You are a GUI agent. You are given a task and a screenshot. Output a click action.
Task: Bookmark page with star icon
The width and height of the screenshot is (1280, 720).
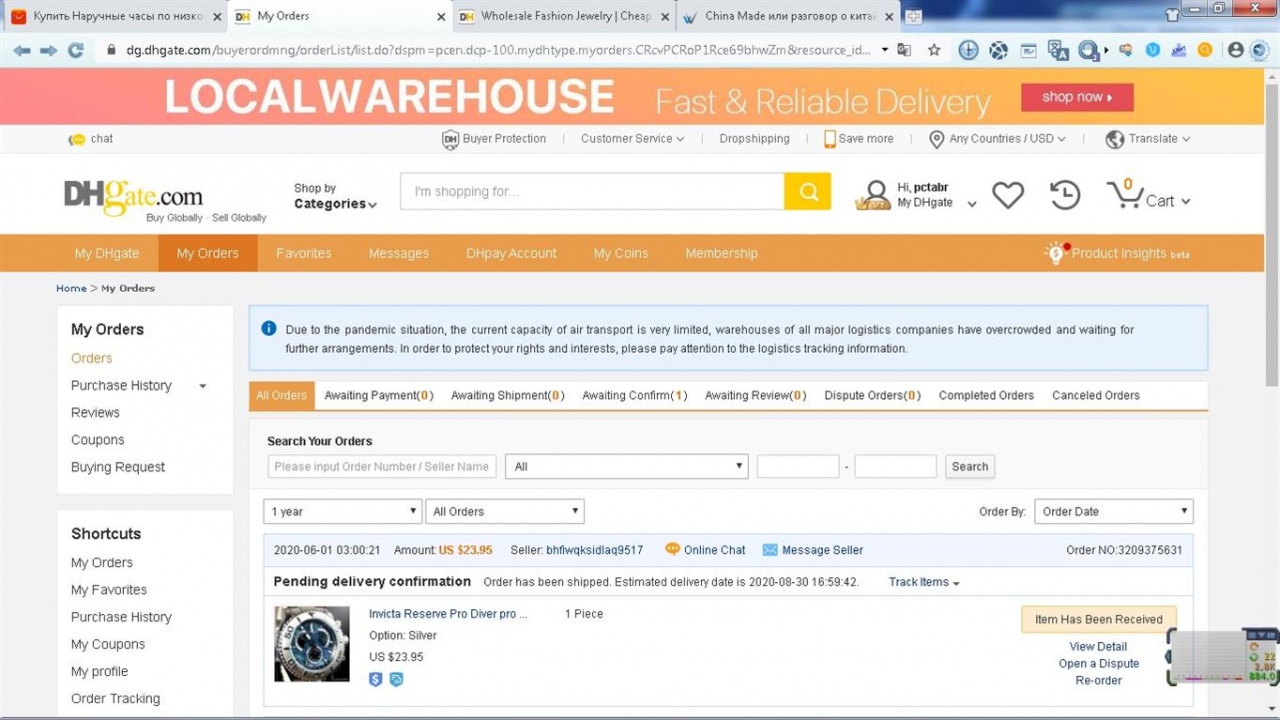tap(934, 50)
